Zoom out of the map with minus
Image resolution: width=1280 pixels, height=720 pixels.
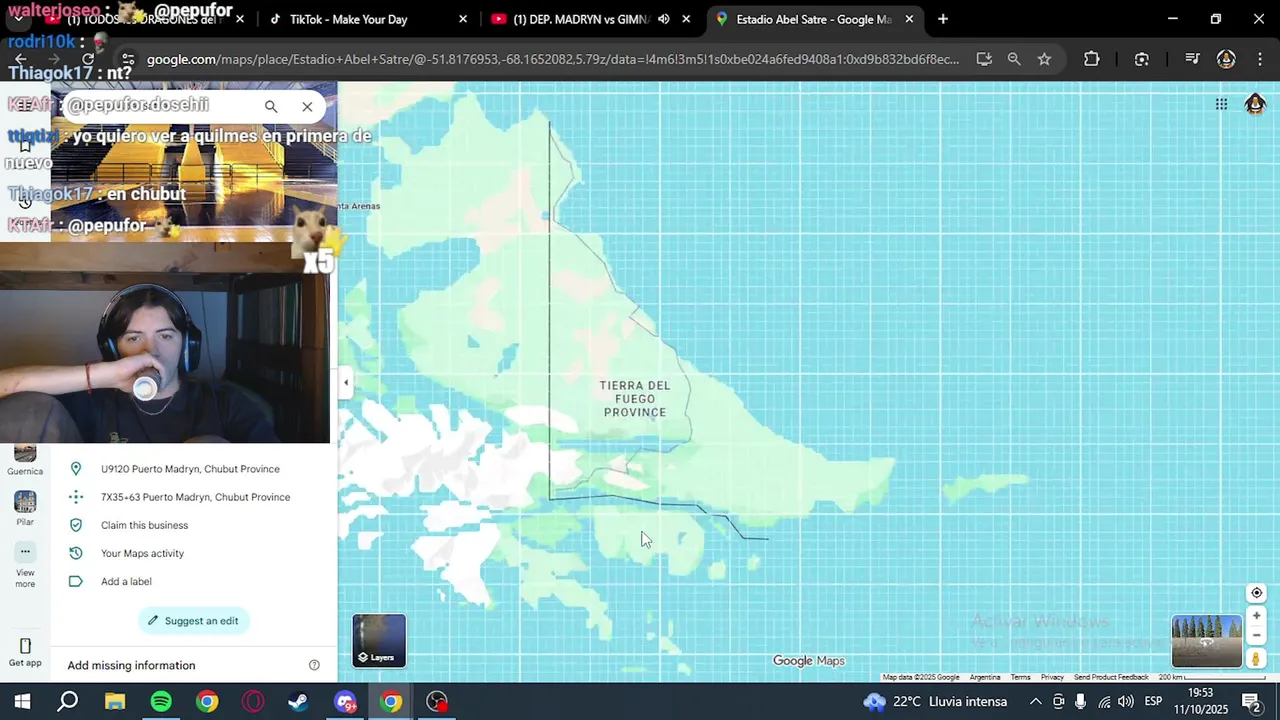[x=1257, y=635]
